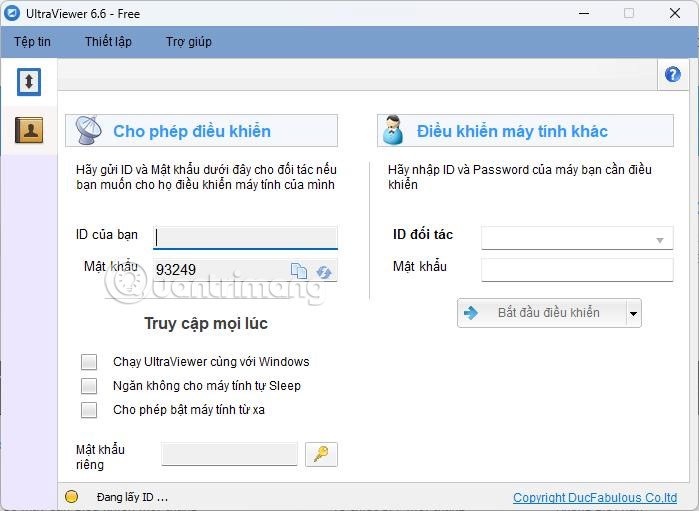The image size is (699, 511).
Task: Copy the password using the copy icon
Action: point(299,270)
